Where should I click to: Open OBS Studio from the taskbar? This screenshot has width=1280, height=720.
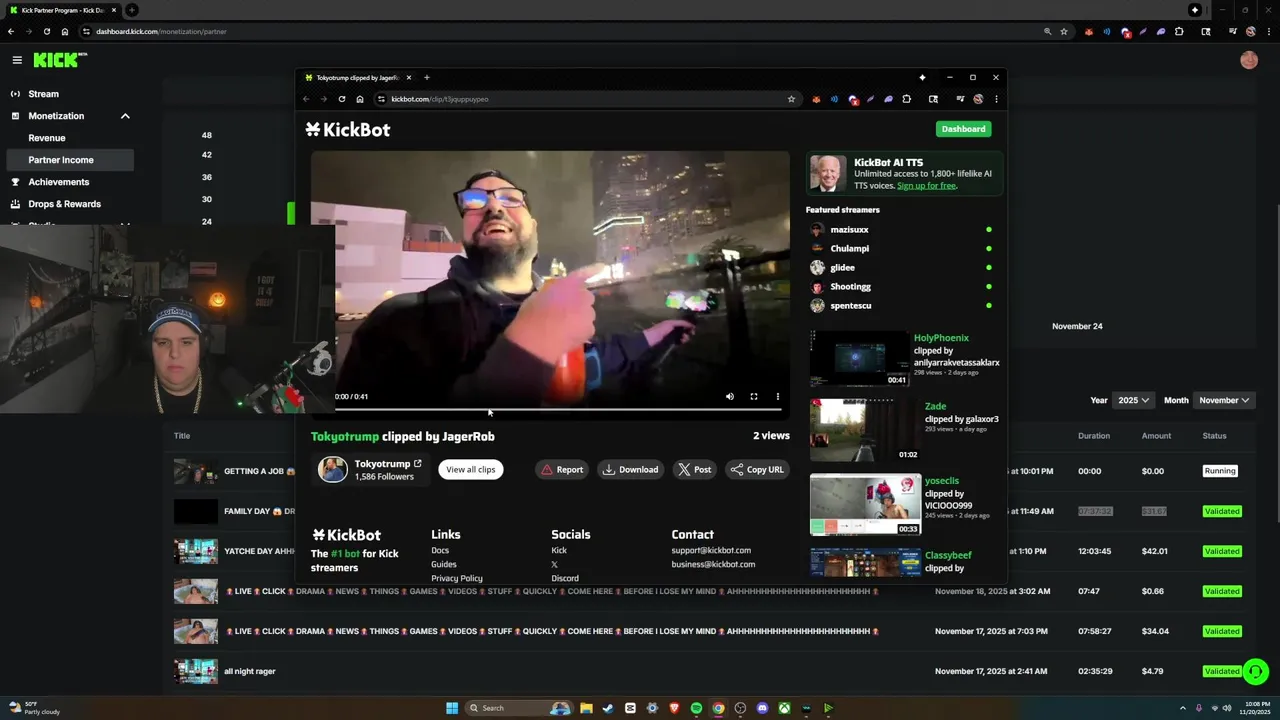[x=740, y=708]
